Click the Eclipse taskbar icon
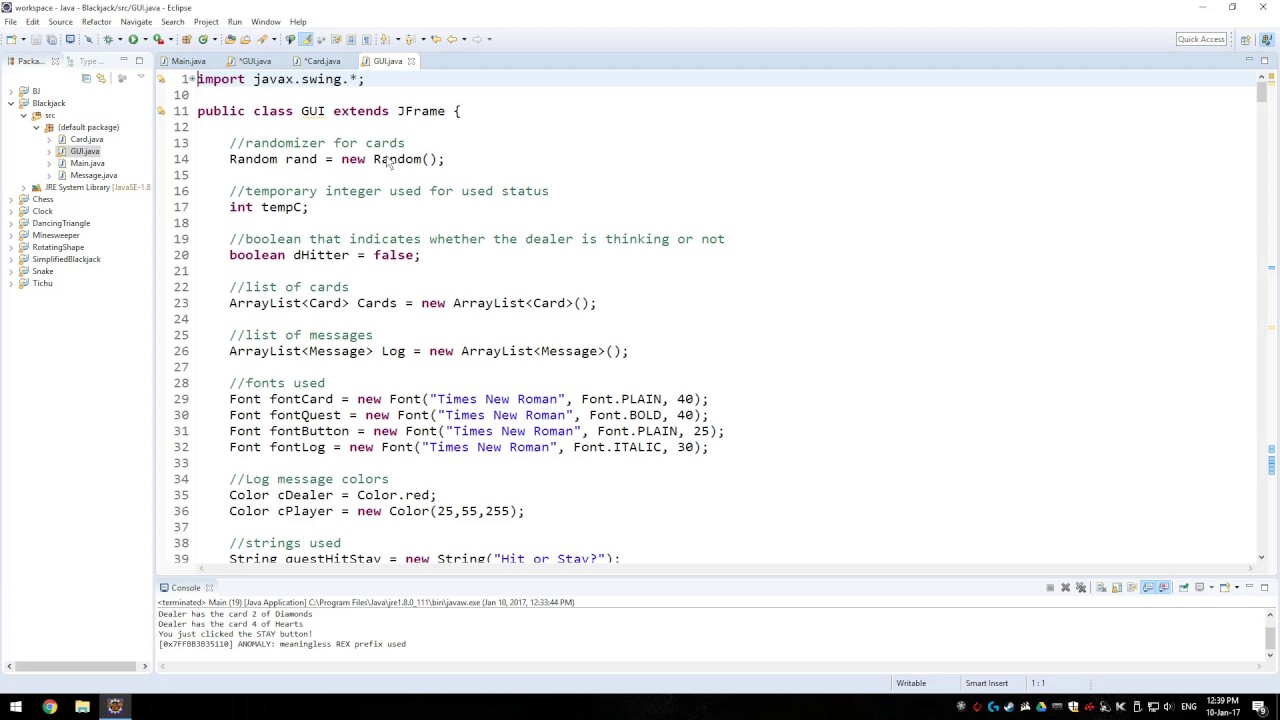The width and height of the screenshot is (1280, 720). click(x=115, y=706)
